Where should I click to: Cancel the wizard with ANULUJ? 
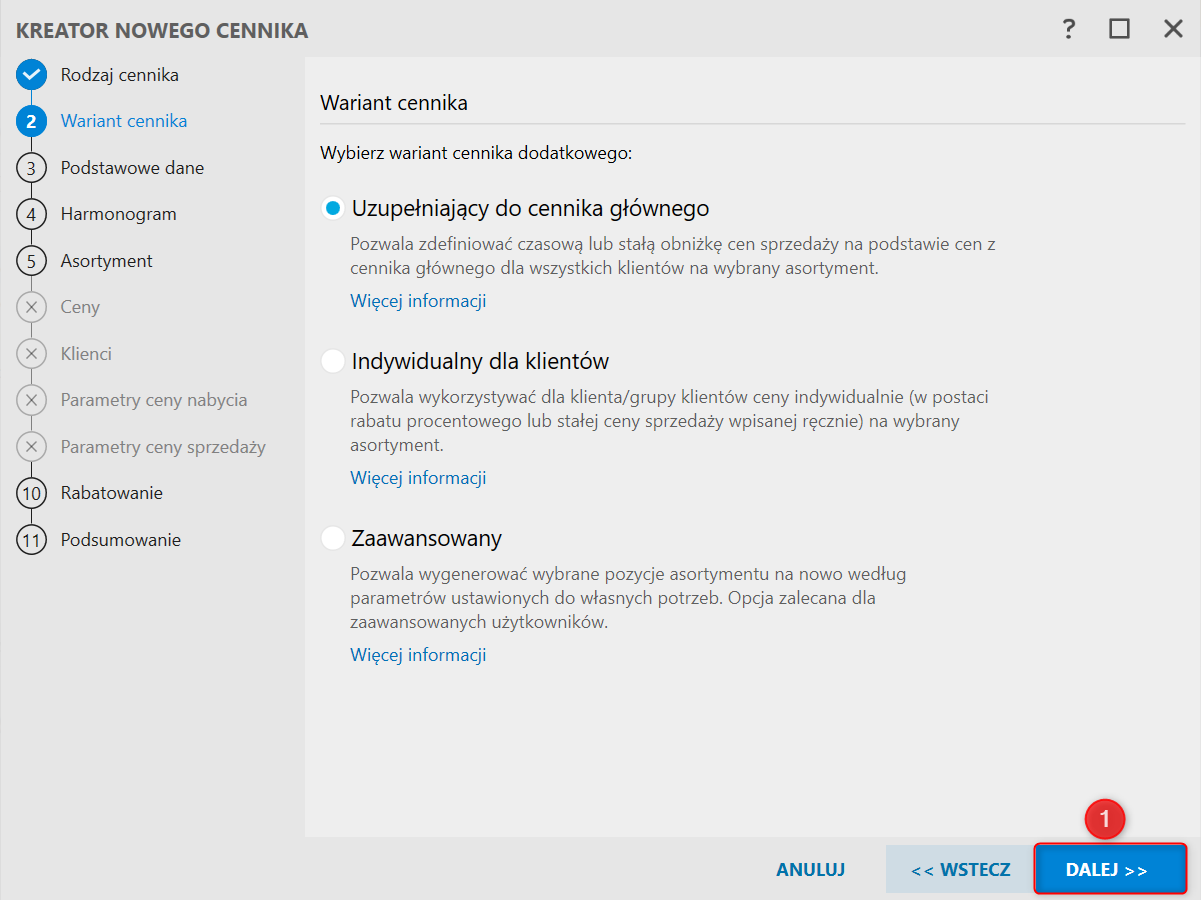point(810,869)
